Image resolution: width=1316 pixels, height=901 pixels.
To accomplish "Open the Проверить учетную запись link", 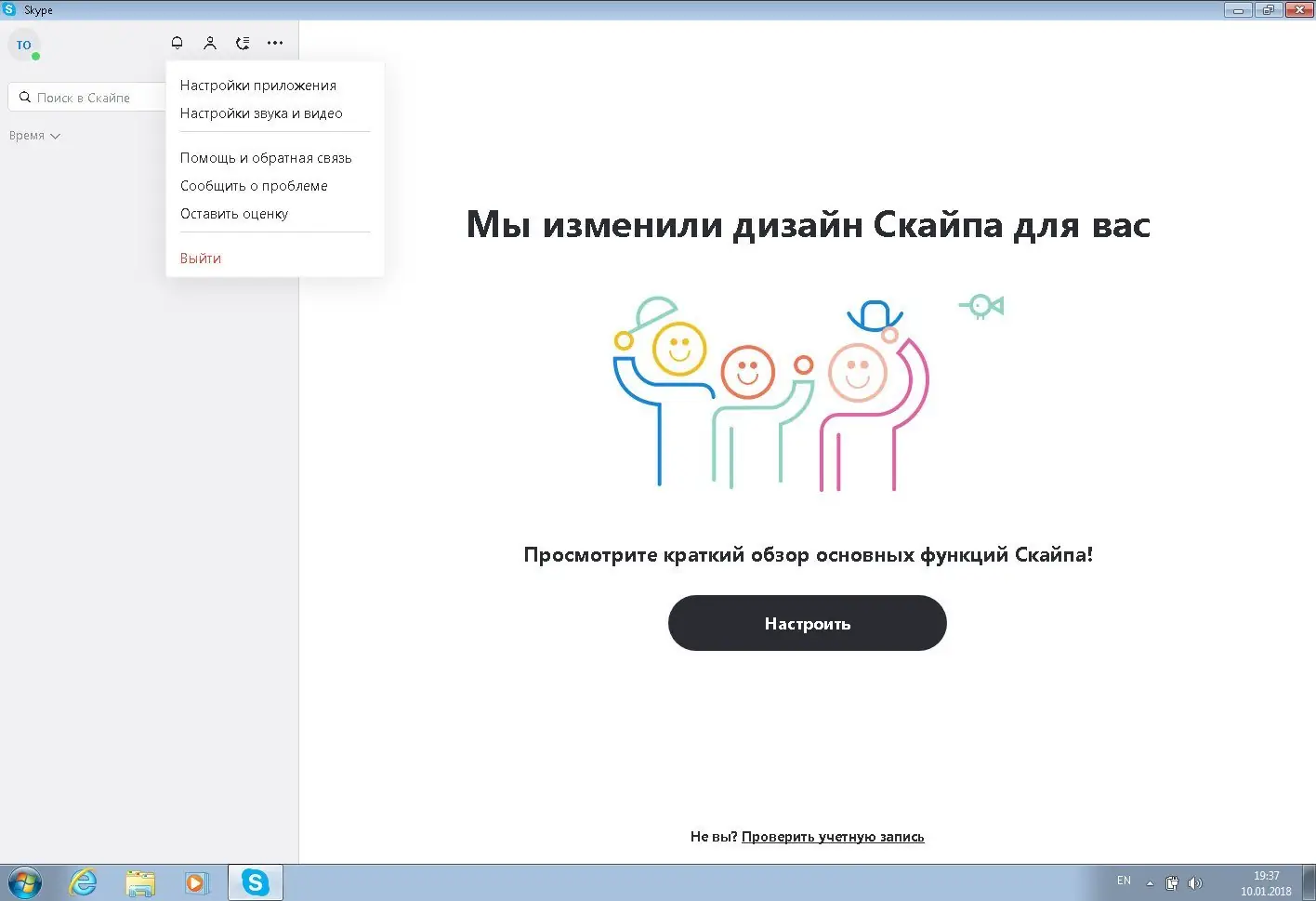I will click(832, 836).
